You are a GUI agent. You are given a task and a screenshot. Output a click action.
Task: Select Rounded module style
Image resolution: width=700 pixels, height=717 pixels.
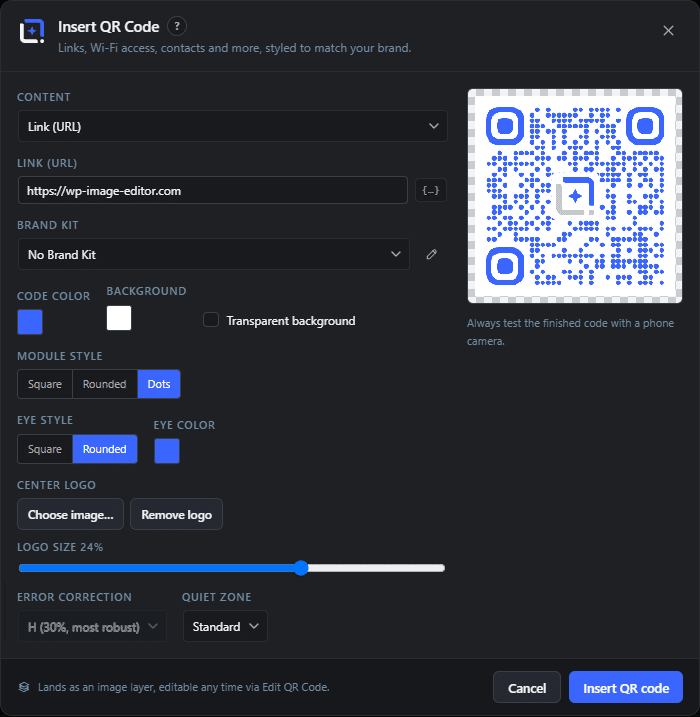(105, 384)
